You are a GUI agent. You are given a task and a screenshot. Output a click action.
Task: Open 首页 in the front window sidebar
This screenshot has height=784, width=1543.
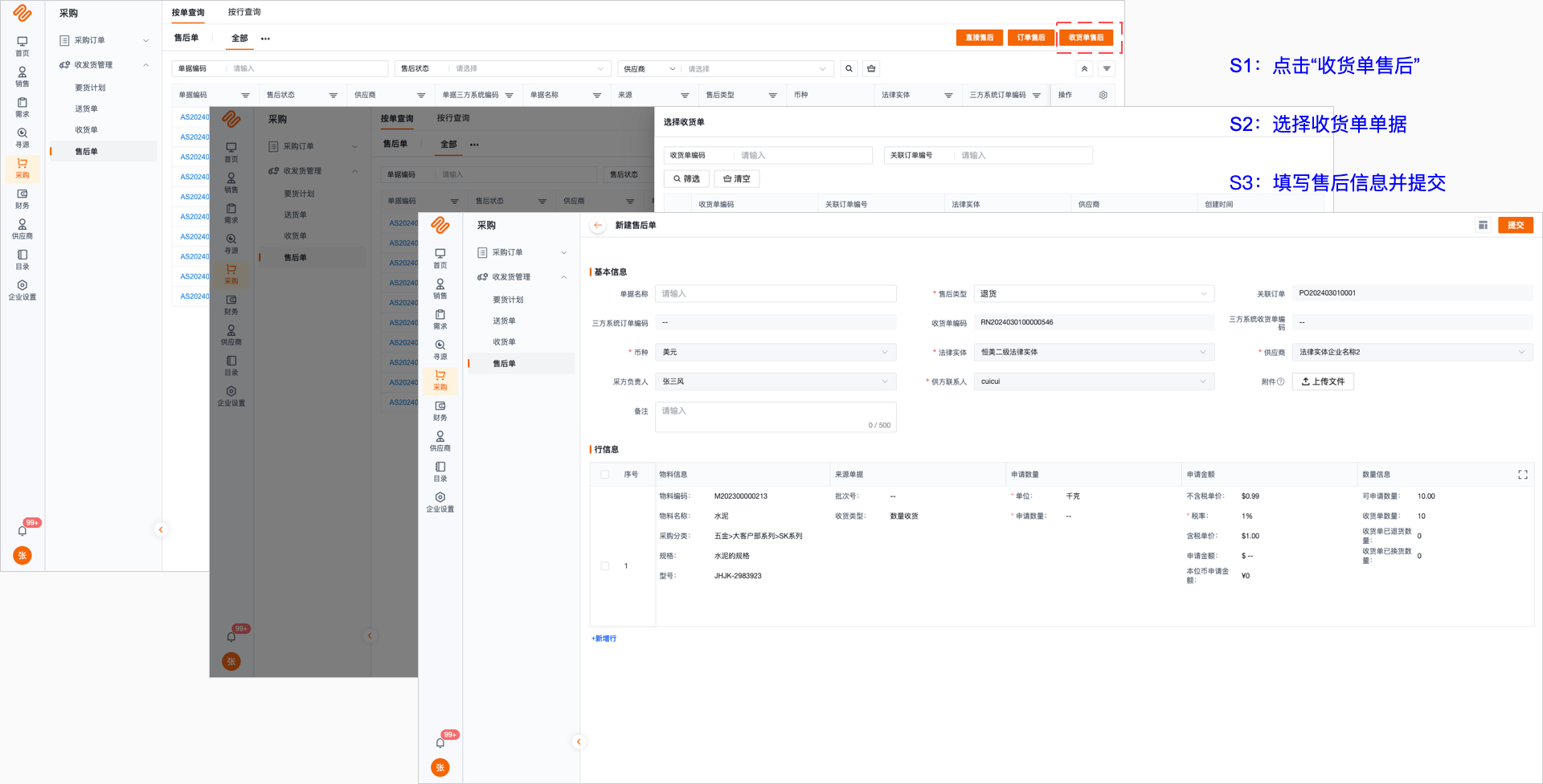440,258
